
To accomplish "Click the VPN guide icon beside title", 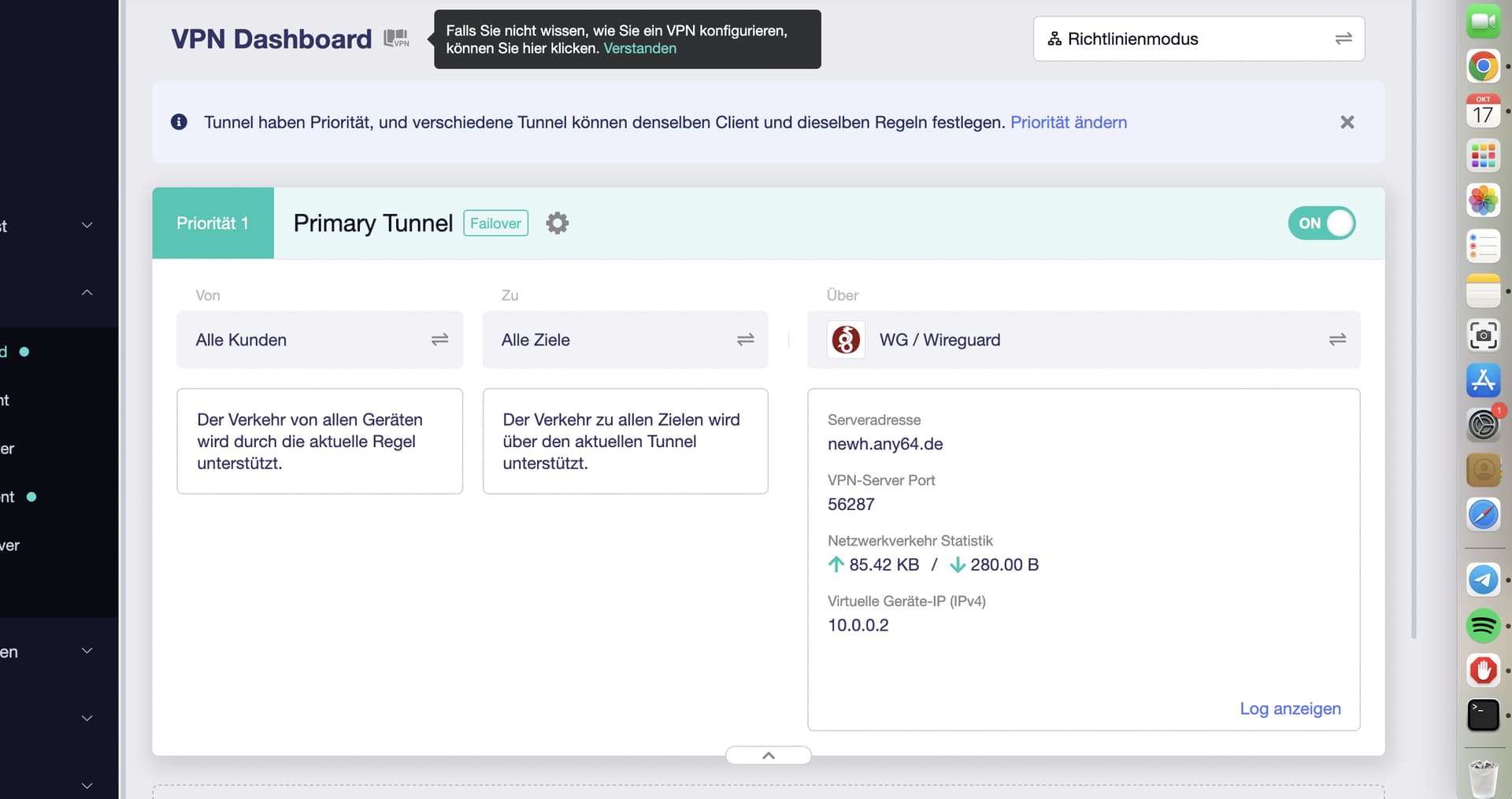I will click(396, 39).
